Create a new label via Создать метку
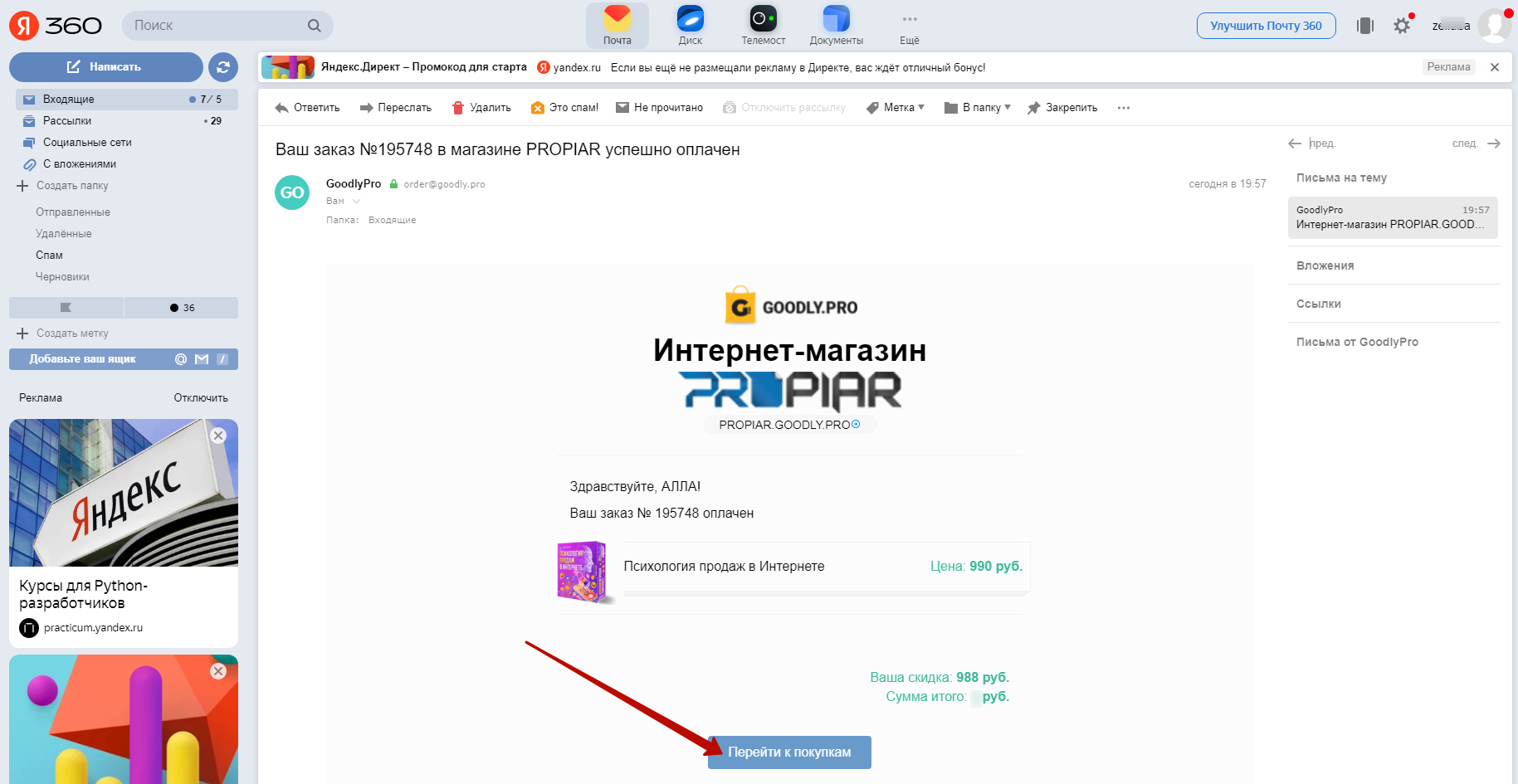This screenshot has width=1518, height=784. tap(63, 334)
